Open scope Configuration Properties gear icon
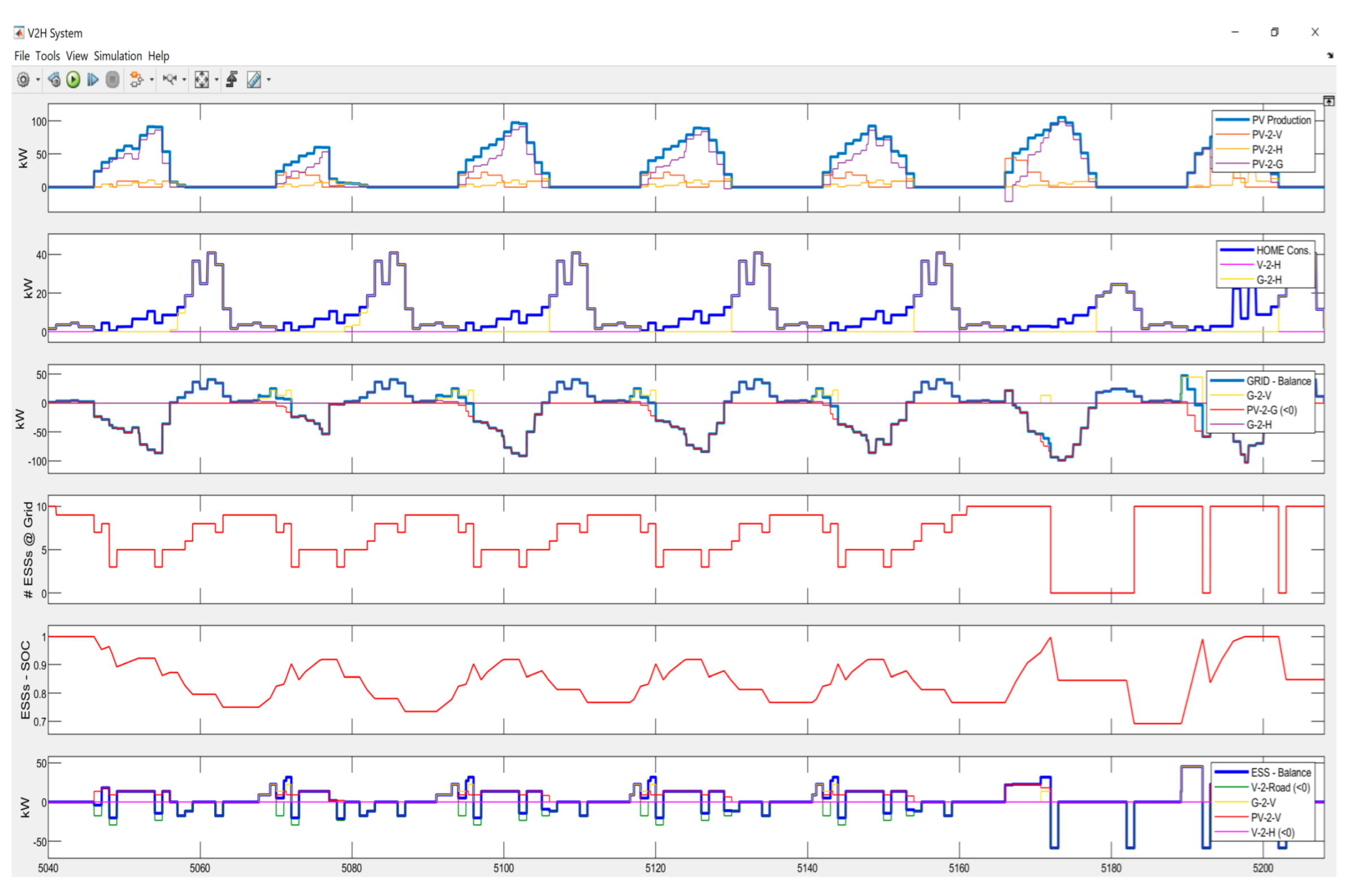Viewport: 1347px width, 896px height. click(23, 80)
